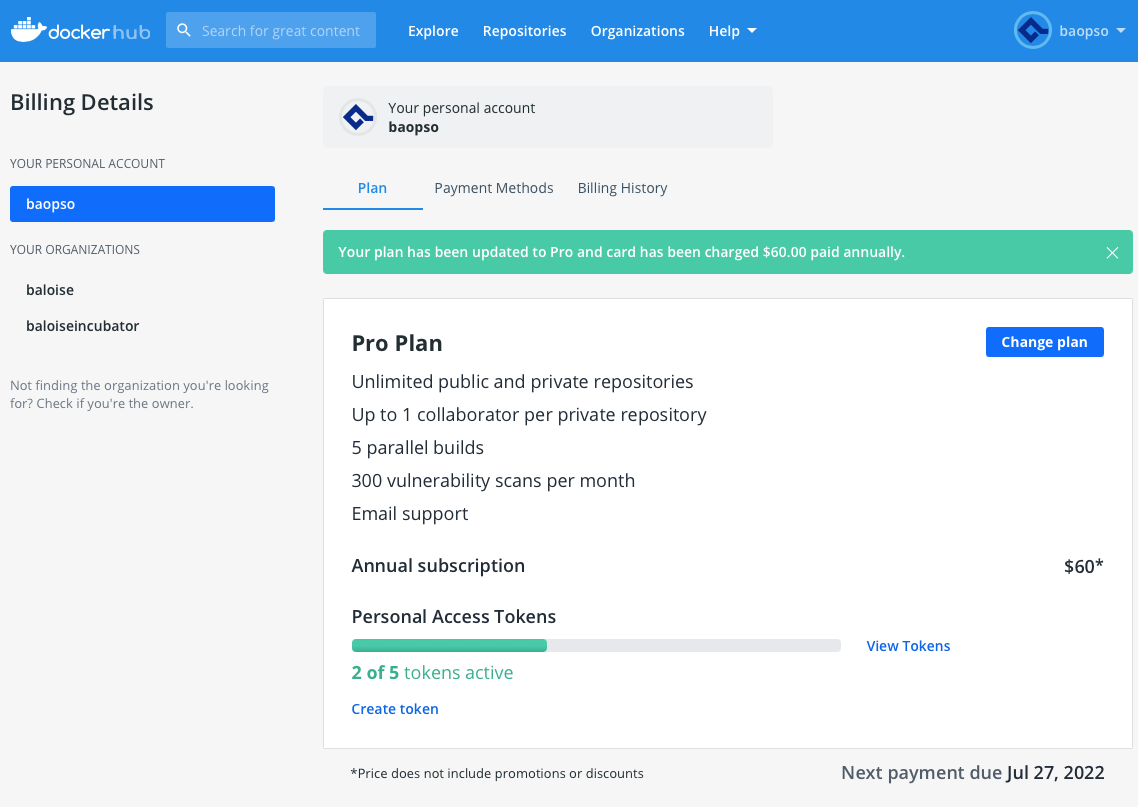This screenshot has width=1138, height=807.
Task: Open the baopso account dropdown arrow
Action: pos(1122,30)
